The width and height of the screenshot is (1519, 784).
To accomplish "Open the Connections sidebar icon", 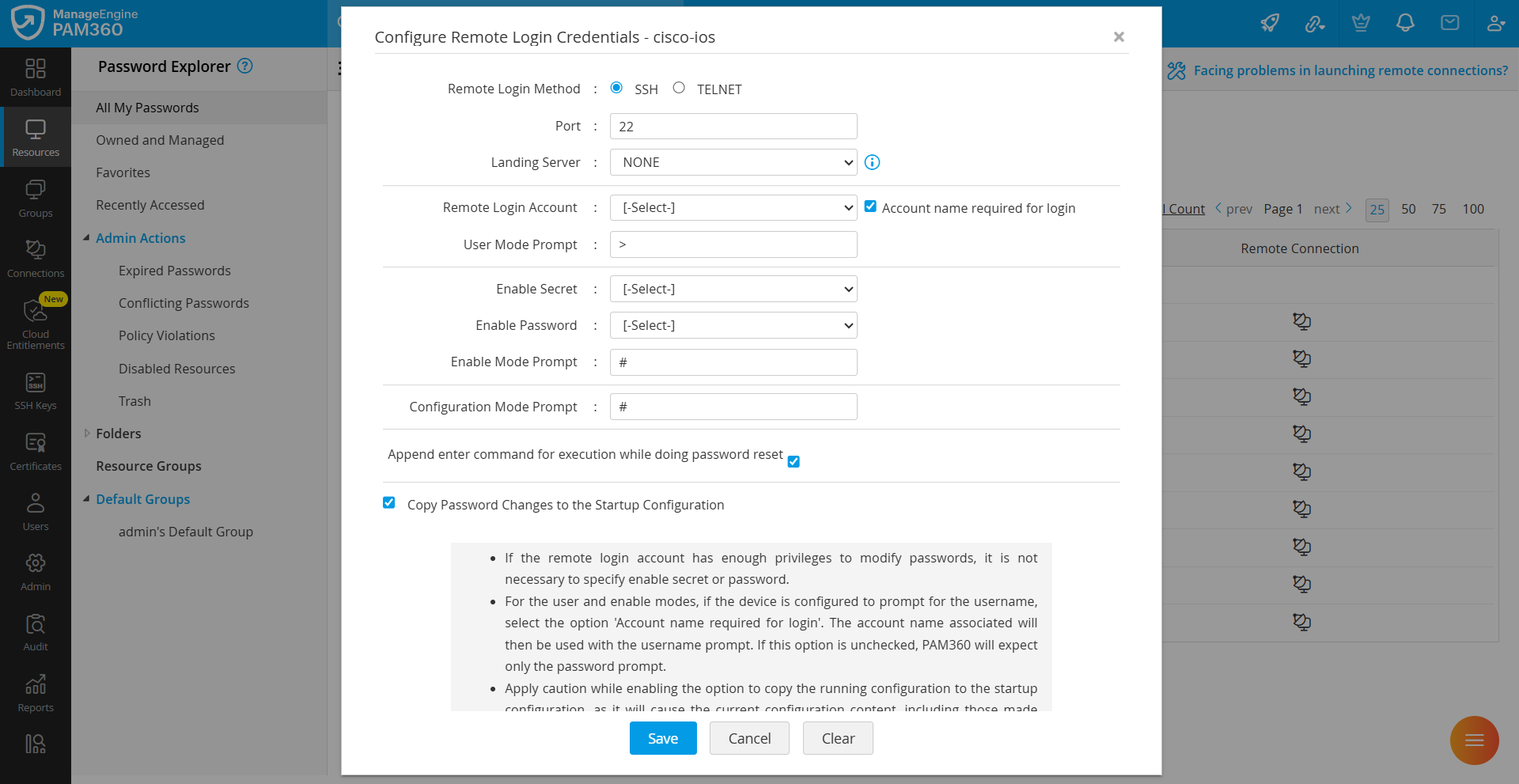I will pos(36,258).
